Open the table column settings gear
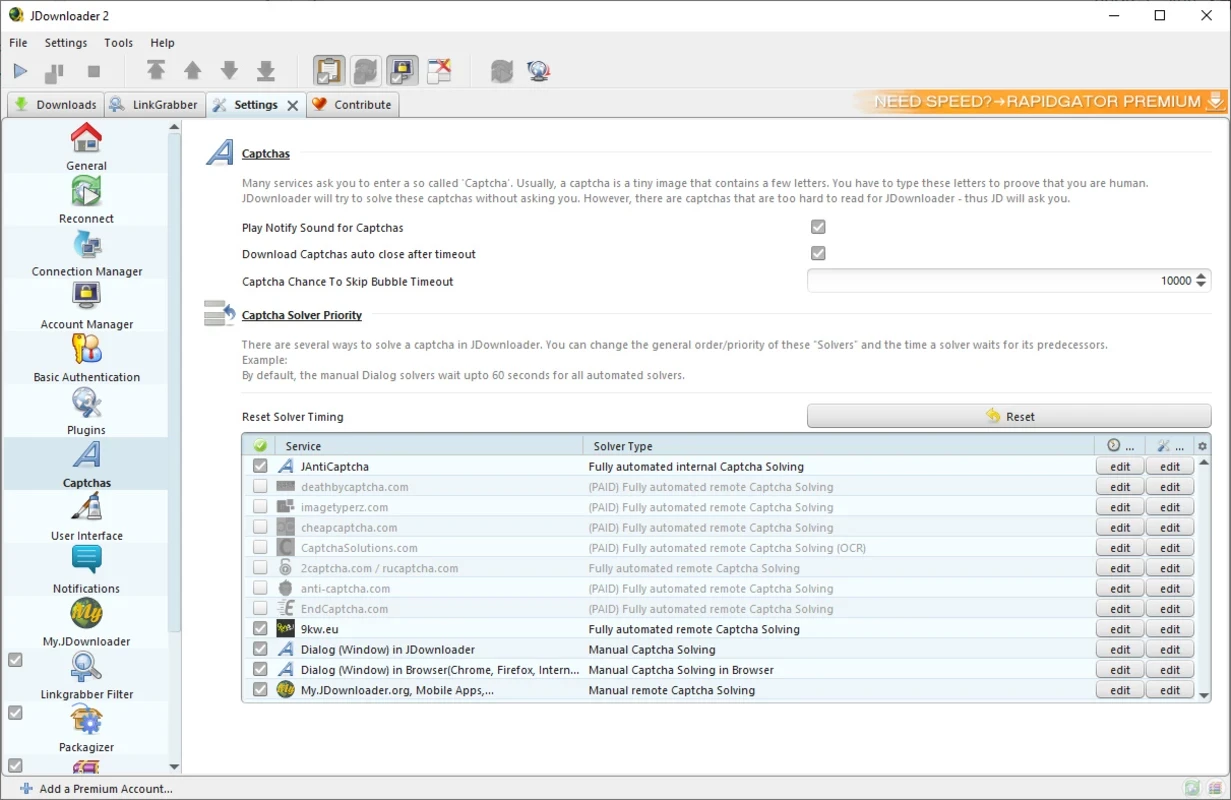Image resolution: width=1231 pixels, height=800 pixels. pyautogui.click(x=1203, y=446)
